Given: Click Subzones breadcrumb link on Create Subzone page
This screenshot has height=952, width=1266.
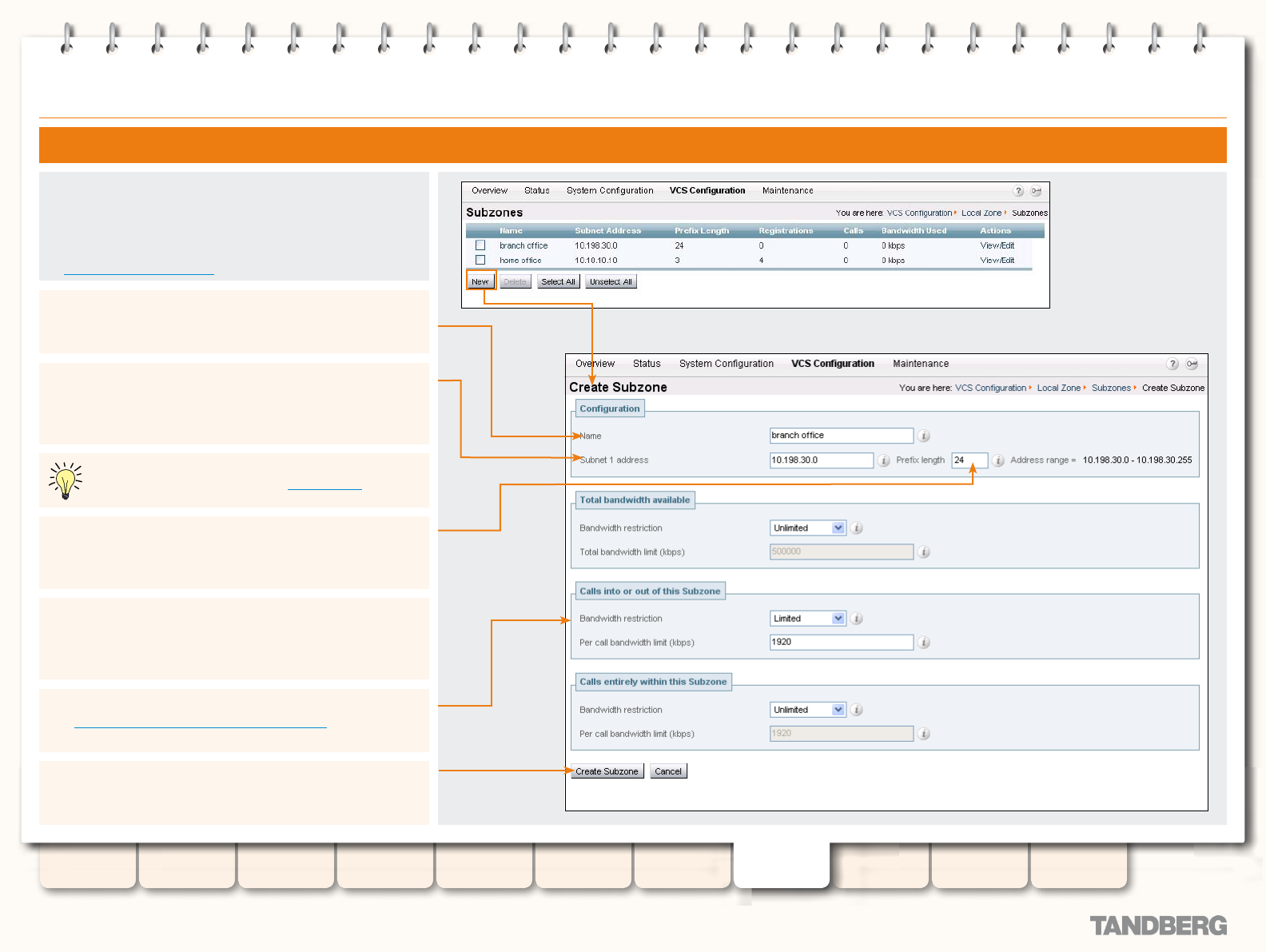Looking at the screenshot, I should tap(1111, 388).
